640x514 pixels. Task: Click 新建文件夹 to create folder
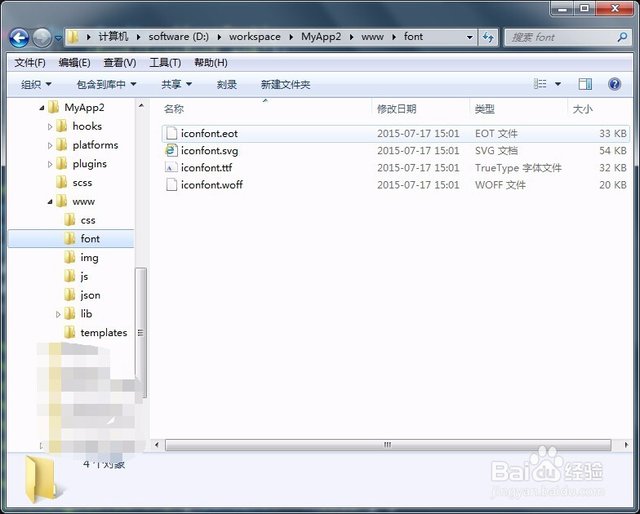[x=285, y=85]
